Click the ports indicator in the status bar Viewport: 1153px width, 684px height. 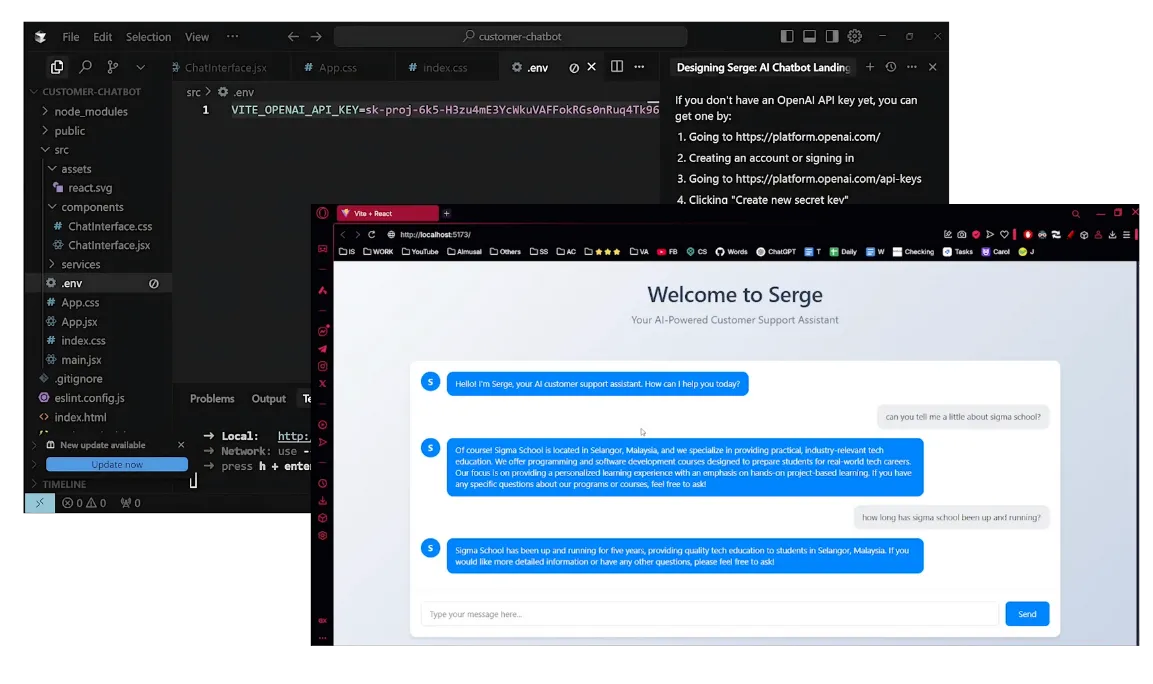(130, 503)
